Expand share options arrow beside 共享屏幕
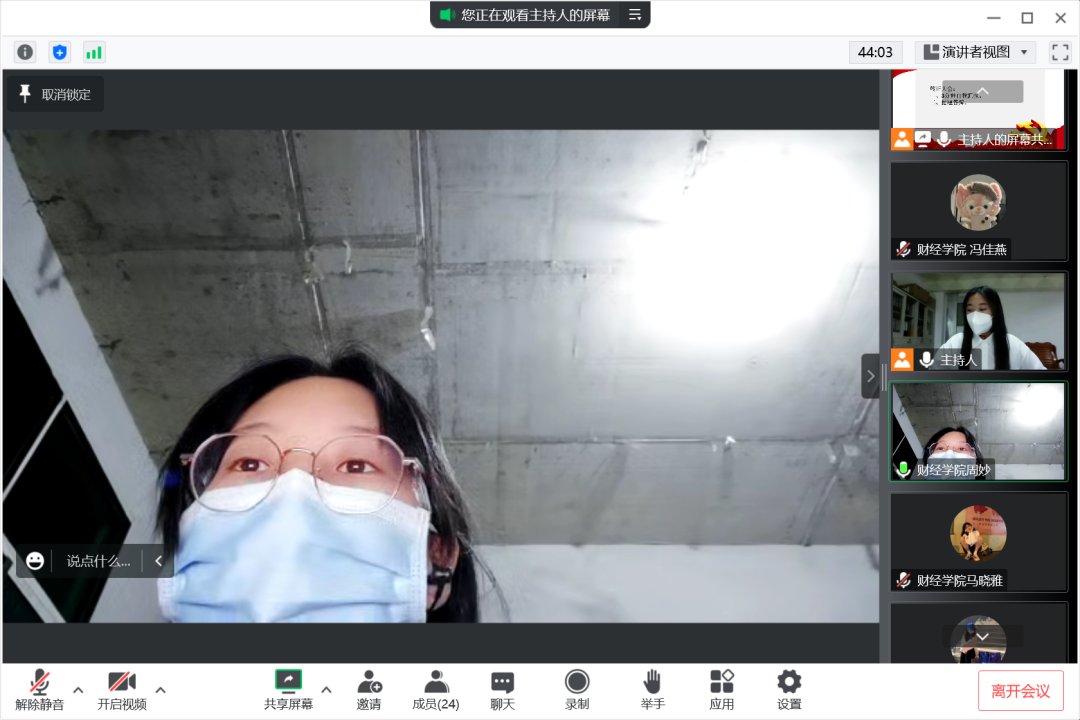This screenshot has width=1080, height=720. pyautogui.click(x=326, y=690)
